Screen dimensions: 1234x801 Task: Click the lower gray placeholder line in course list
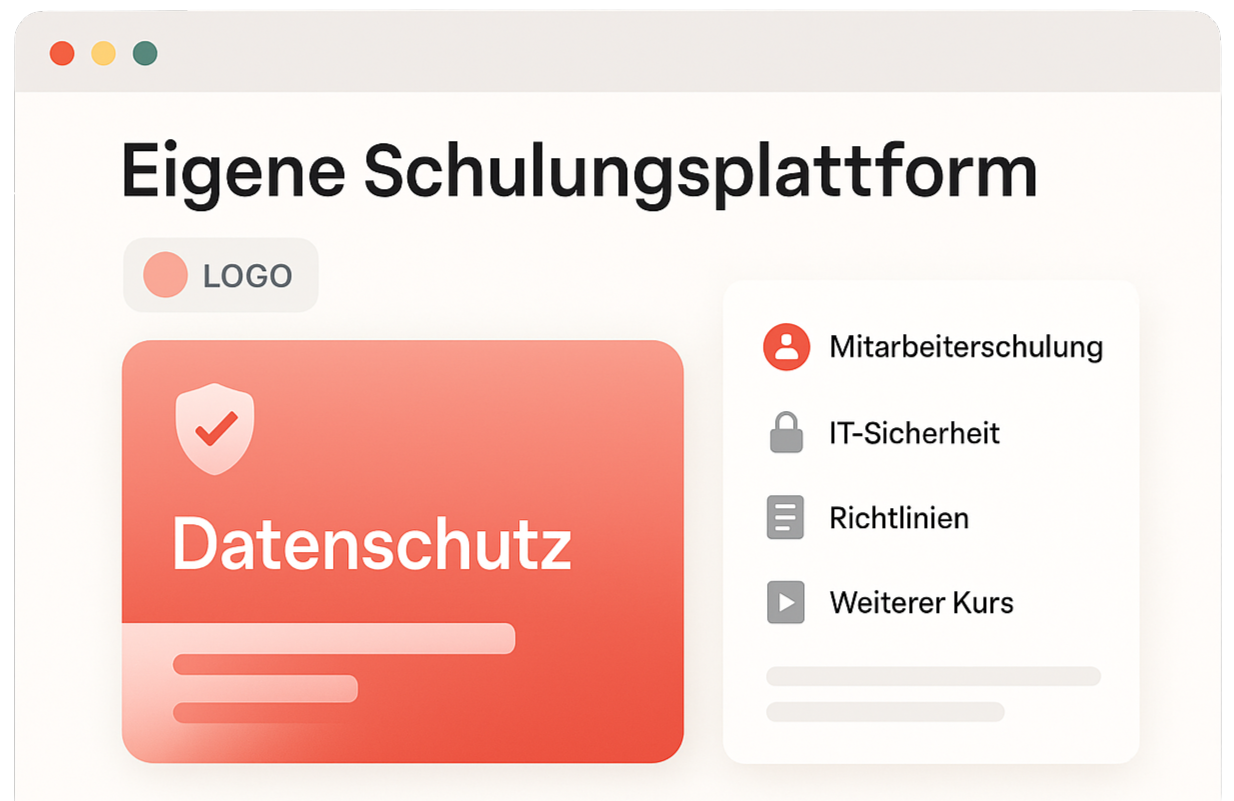pyautogui.click(x=885, y=712)
